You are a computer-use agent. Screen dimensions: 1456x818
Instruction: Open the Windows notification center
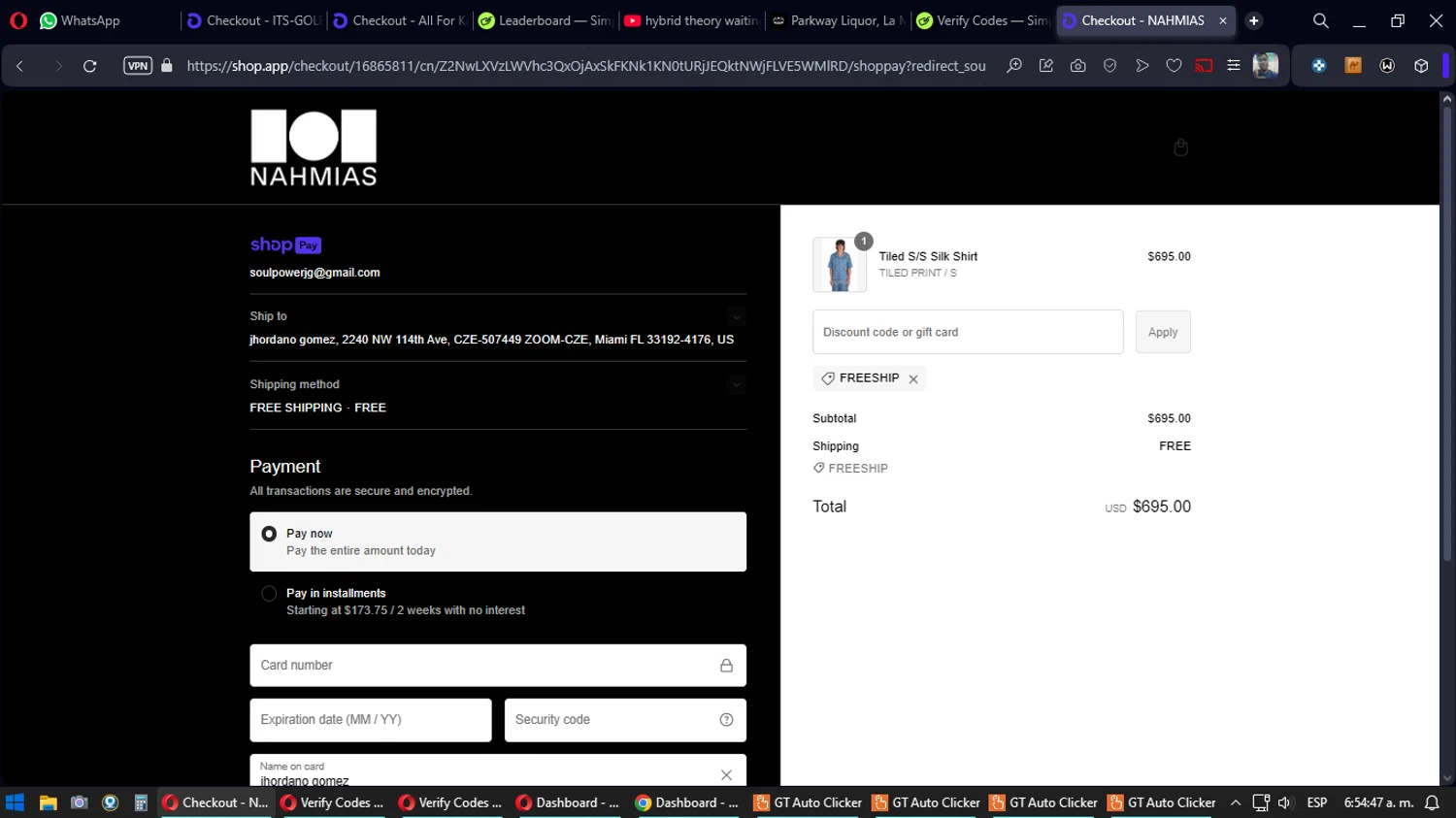[1432, 802]
